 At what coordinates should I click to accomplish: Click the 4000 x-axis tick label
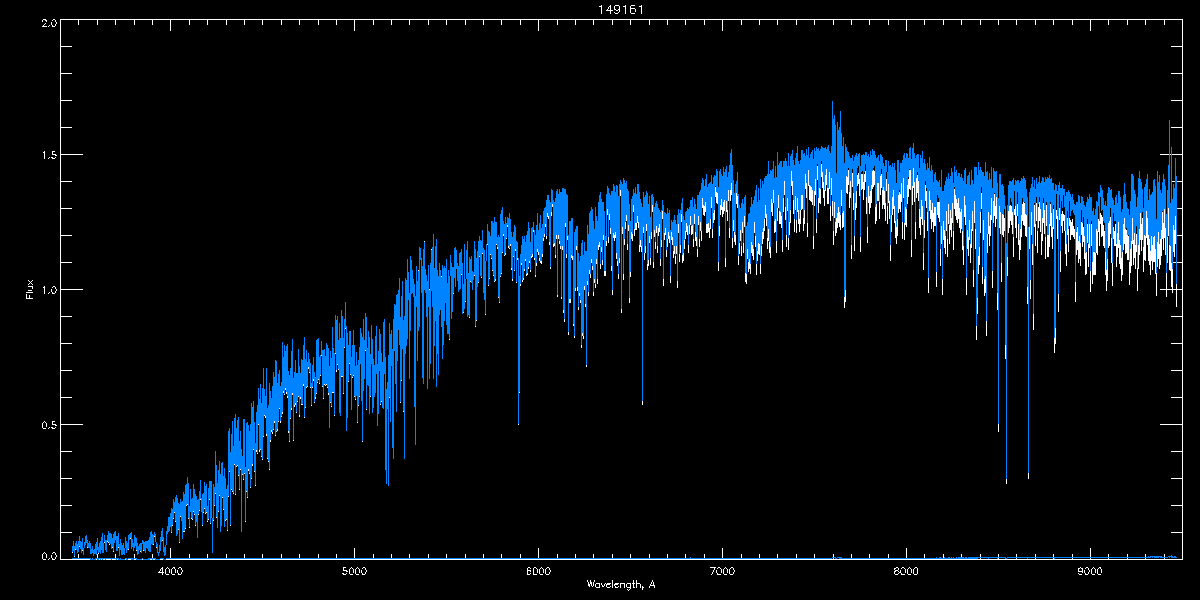point(170,572)
